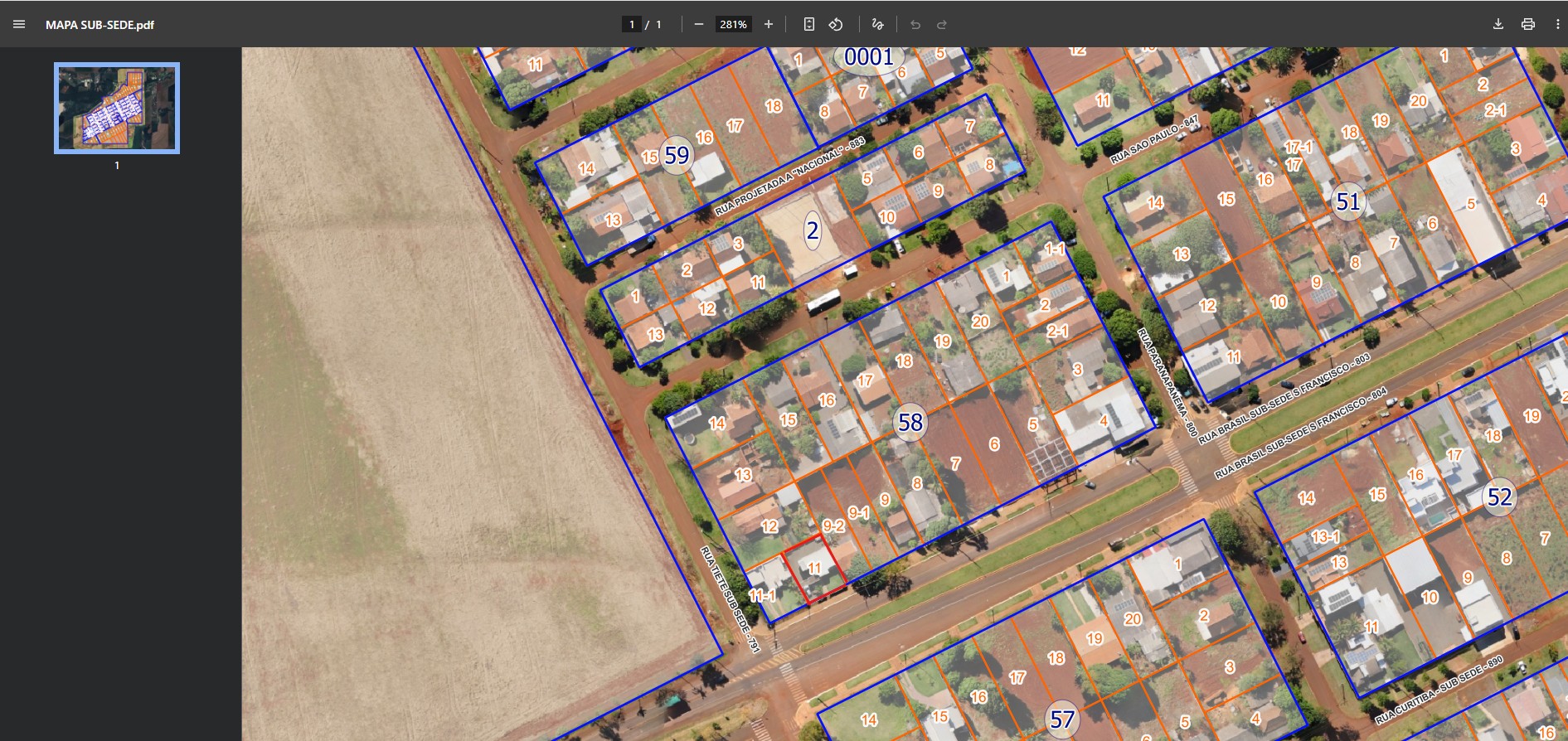Viewport: 1568px width, 741px height.
Task: Click the 281% zoom level field
Action: 733,24
